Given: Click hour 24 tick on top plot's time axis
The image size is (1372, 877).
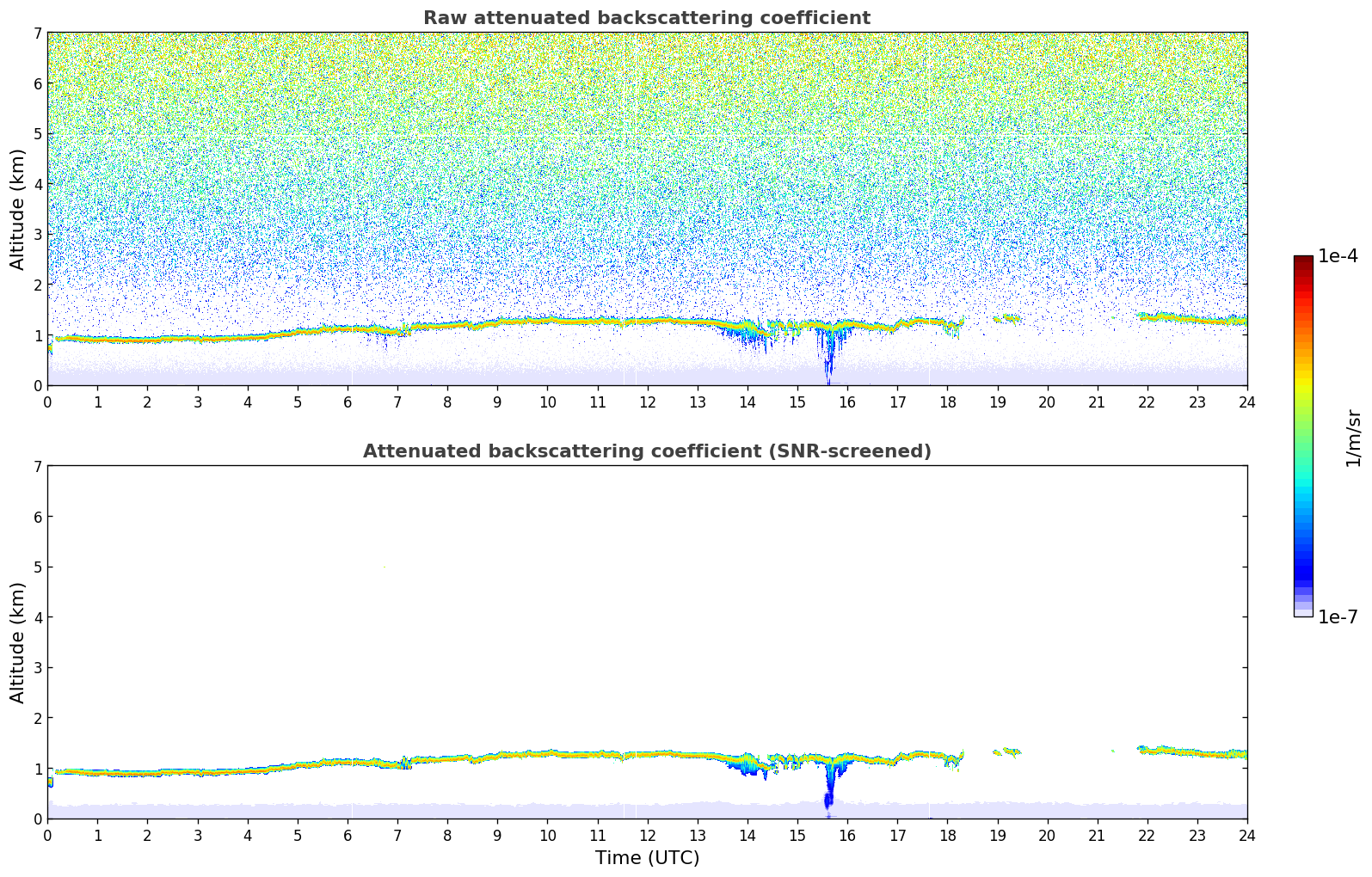Looking at the screenshot, I should (x=1246, y=402).
